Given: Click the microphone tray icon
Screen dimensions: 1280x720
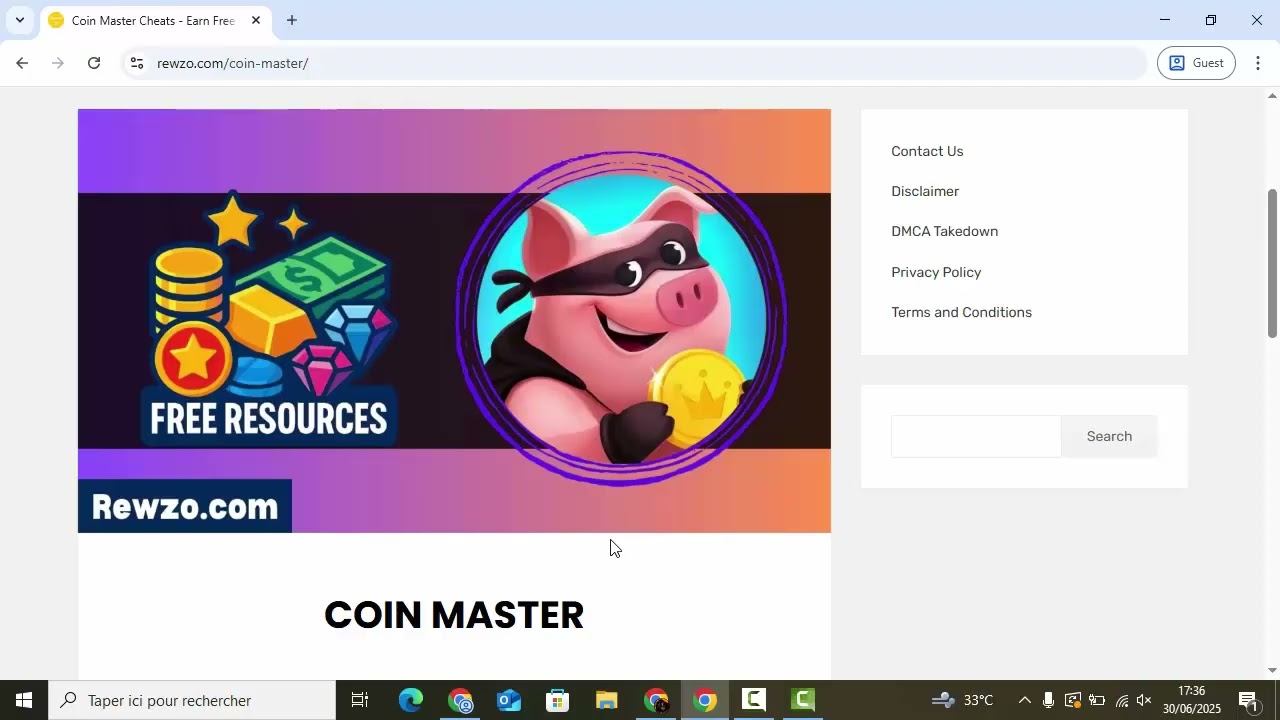Looking at the screenshot, I should (1048, 700).
